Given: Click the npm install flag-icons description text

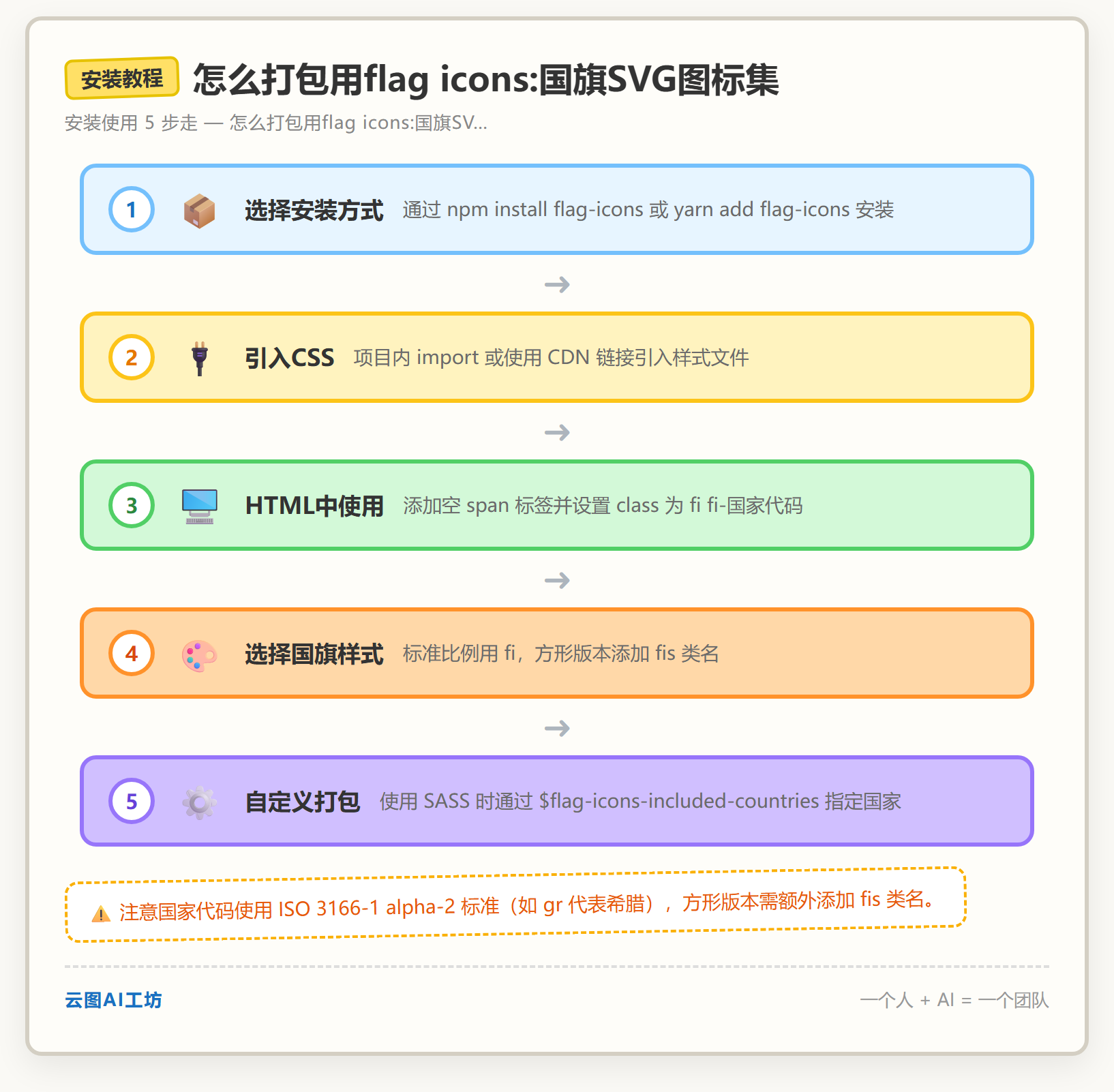Looking at the screenshot, I should [648, 210].
